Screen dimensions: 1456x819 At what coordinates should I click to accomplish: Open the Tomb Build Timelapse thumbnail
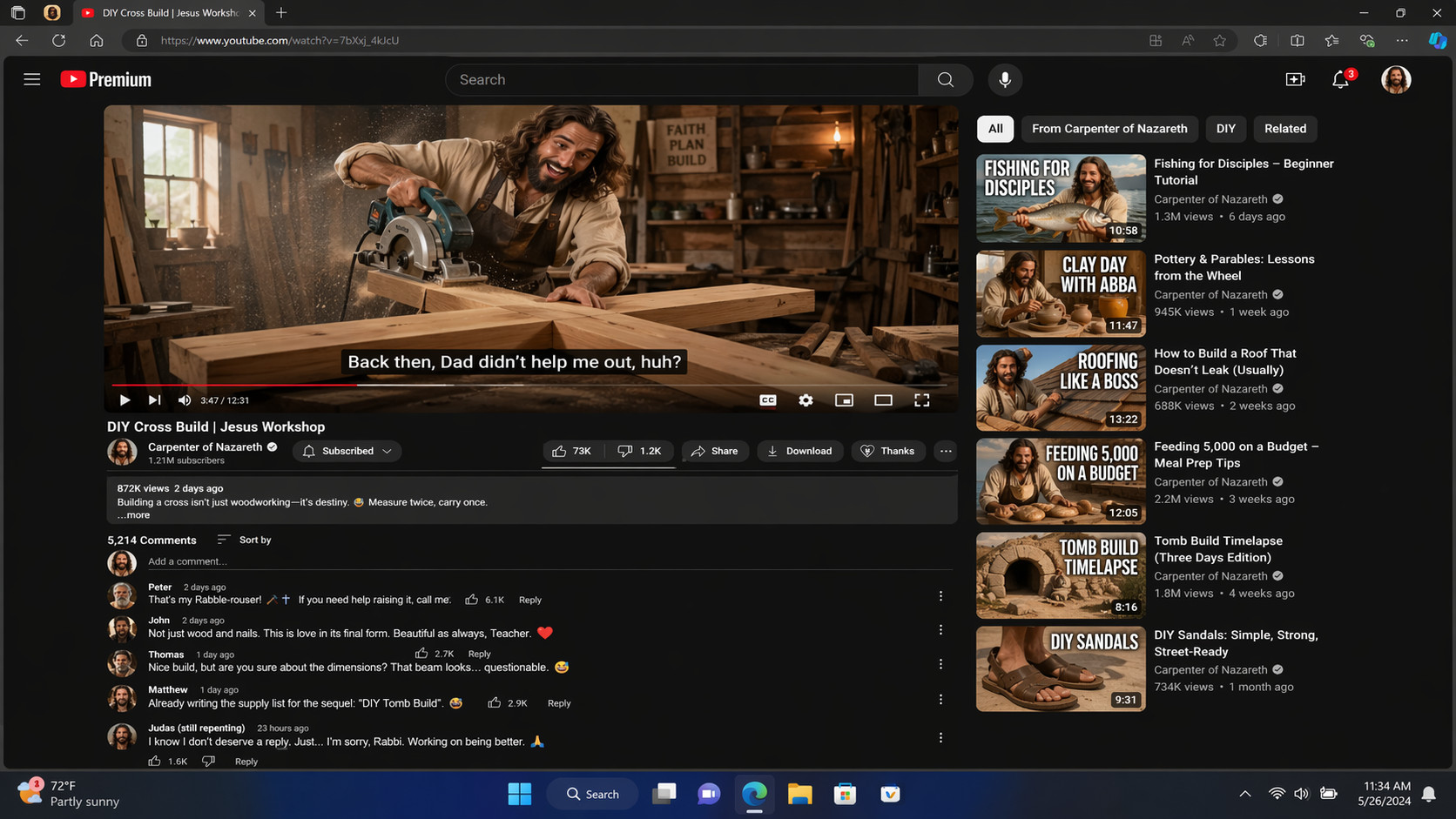[1060, 575]
